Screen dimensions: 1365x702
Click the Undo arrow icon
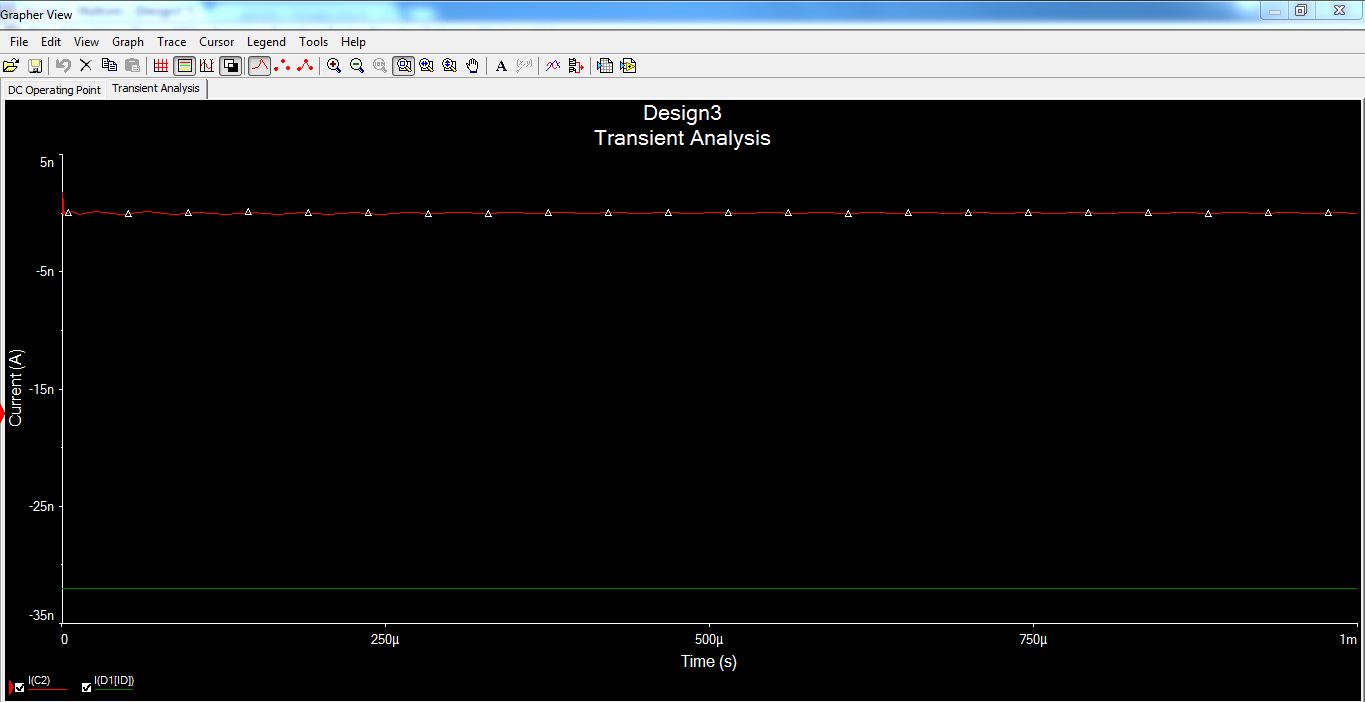(63, 66)
